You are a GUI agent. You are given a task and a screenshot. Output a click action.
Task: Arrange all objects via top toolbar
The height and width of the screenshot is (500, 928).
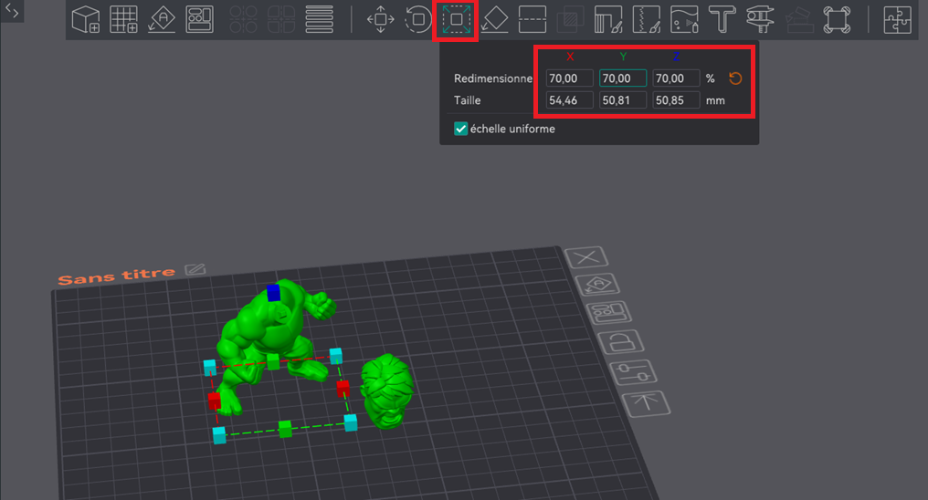199,20
